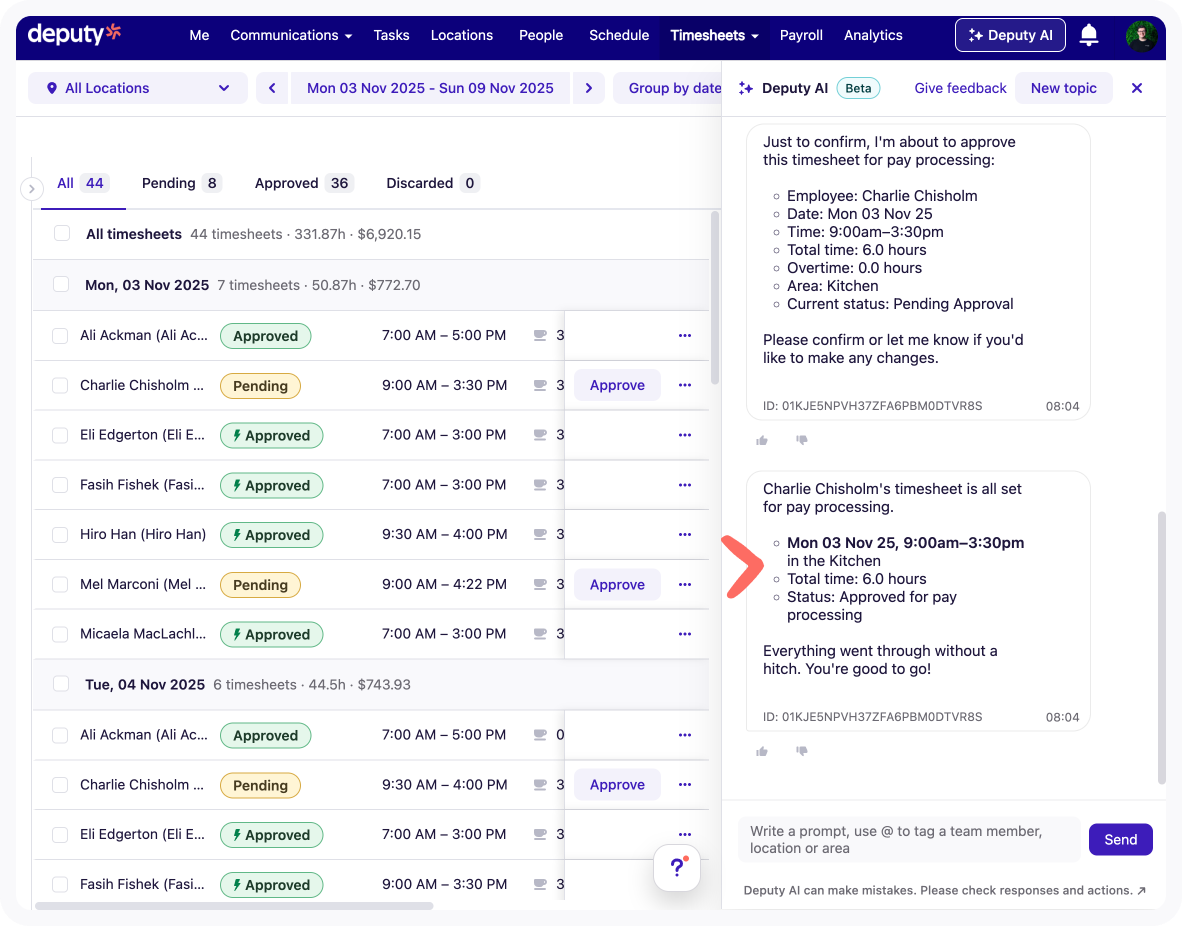Screen dimensions: 1182x926
Task: Click the Give feedback link
Action: (x=960, y=88)
